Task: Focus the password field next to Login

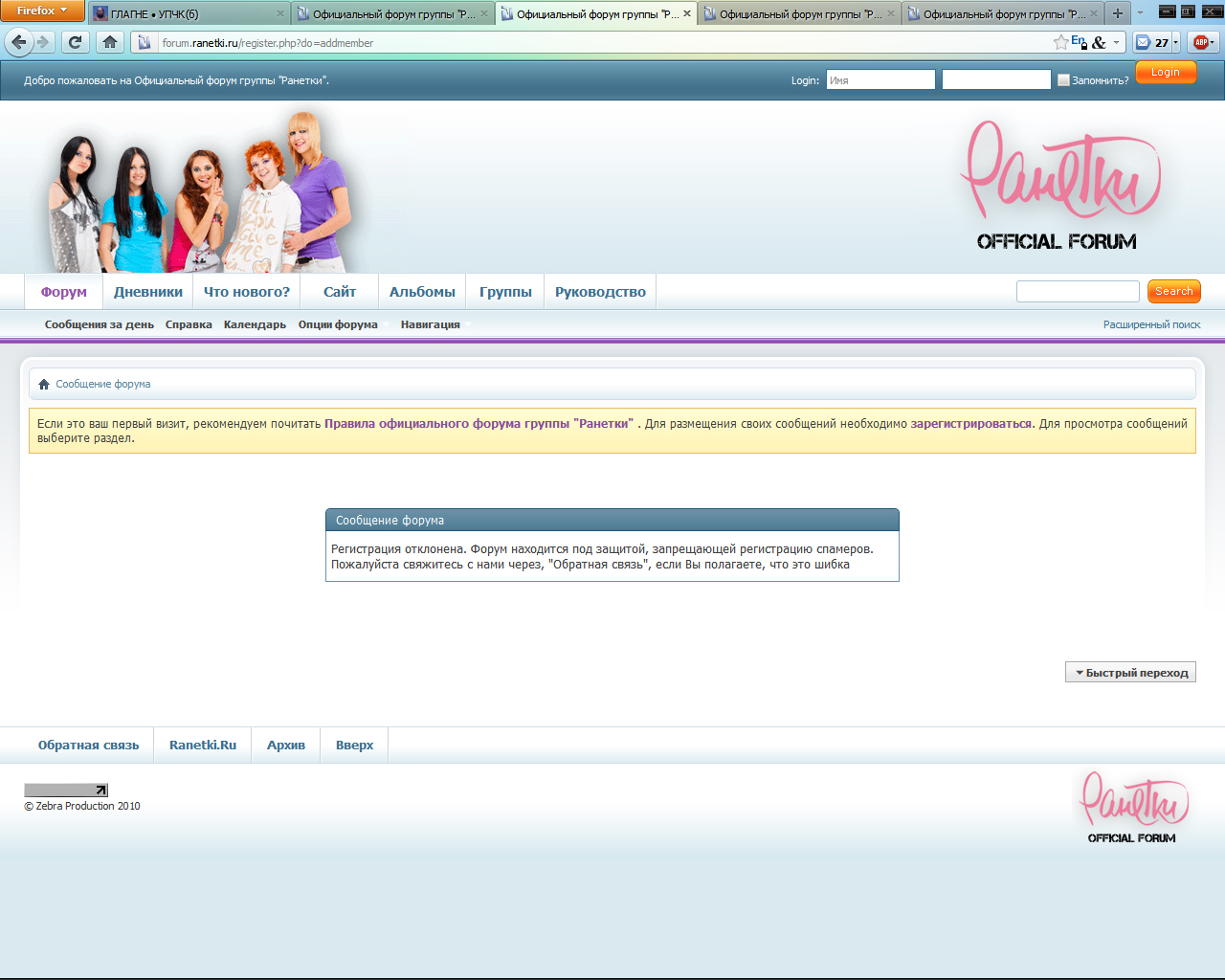Action: tap(996, 79)
